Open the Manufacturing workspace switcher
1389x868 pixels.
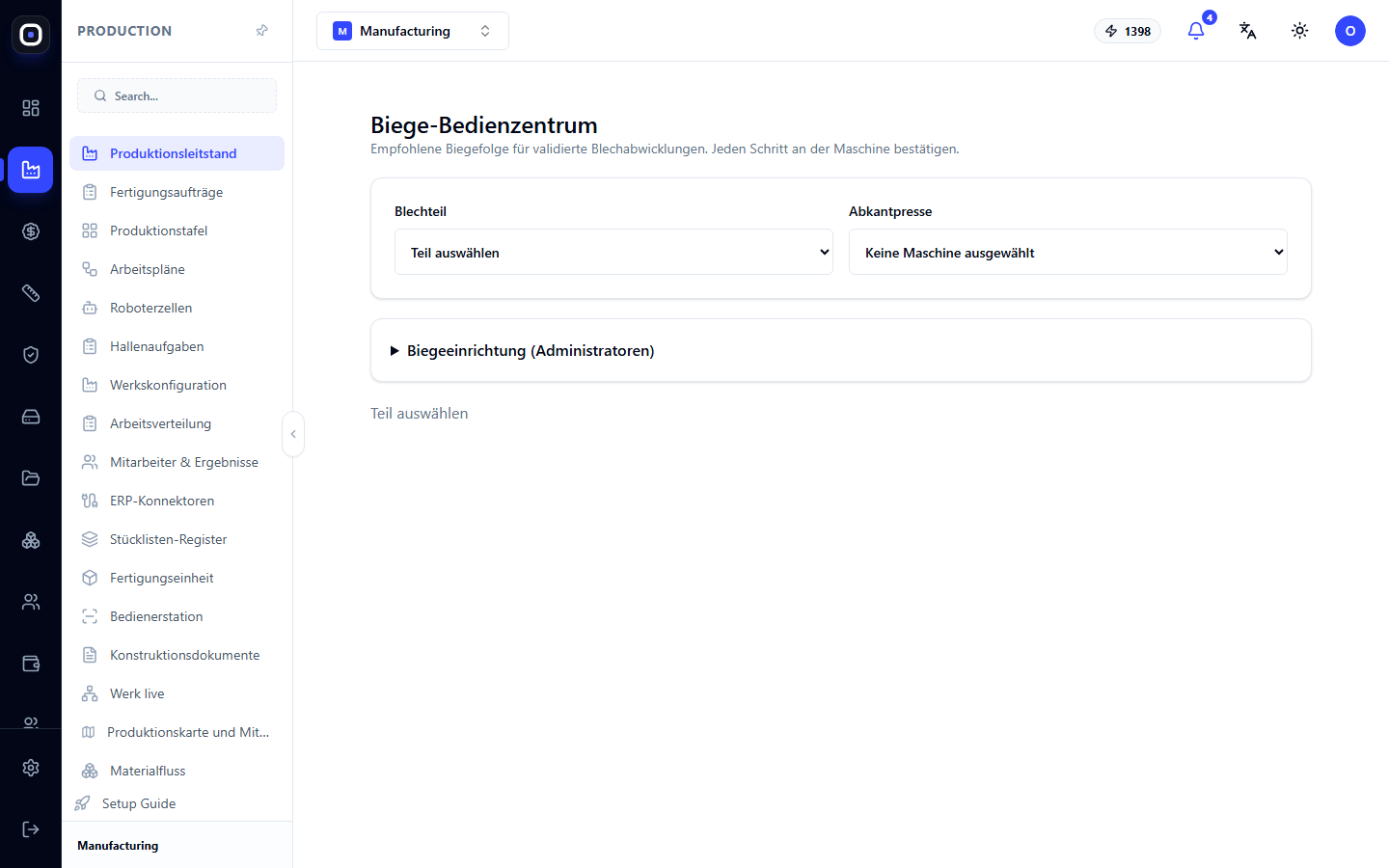pos(413,31)
